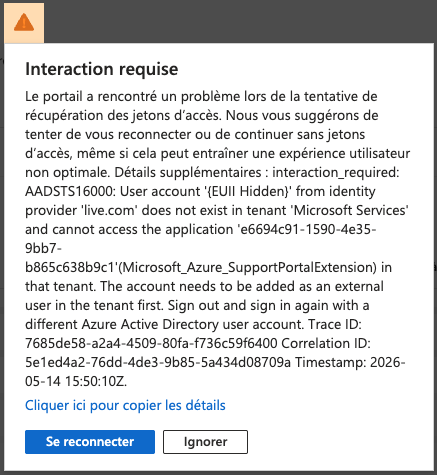
Task: Click the dark header bar beside the warning icon
Action: pyautogui.click(x=240, y=21)
